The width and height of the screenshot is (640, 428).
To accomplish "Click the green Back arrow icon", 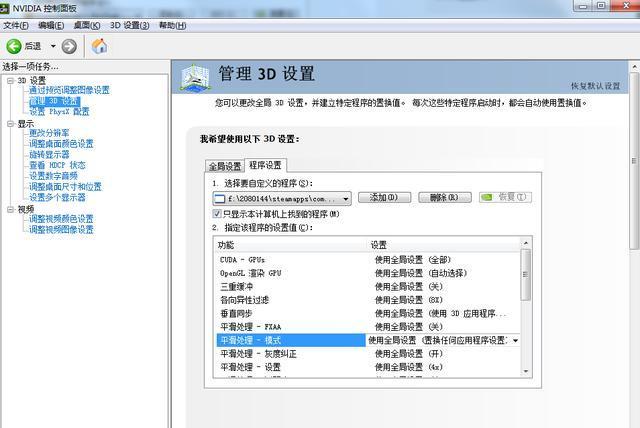I will [13, 46].
